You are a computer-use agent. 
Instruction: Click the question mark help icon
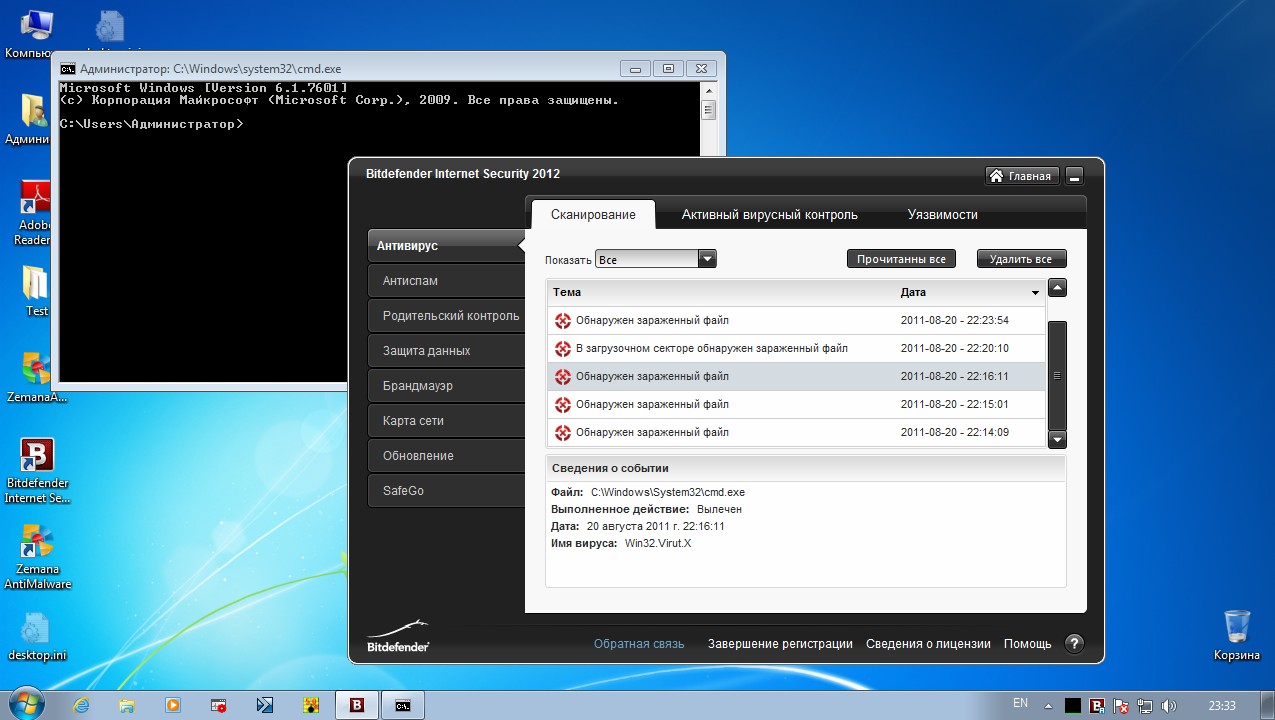[1074, 644]
